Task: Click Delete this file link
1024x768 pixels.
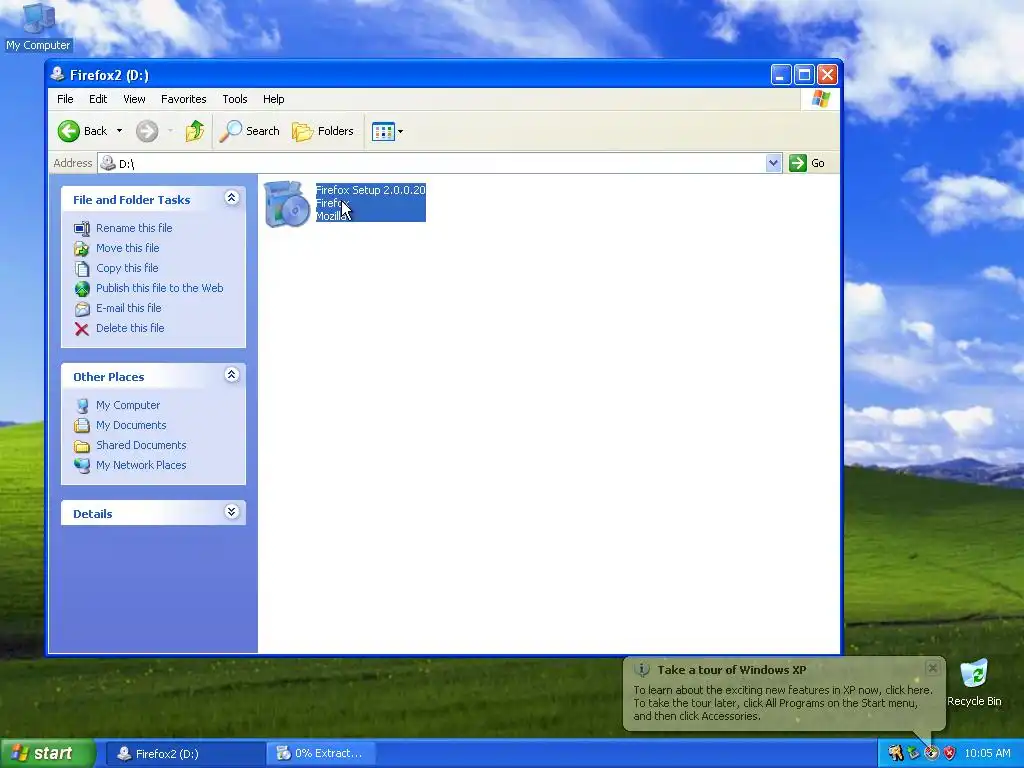Action: coord(130,328)
